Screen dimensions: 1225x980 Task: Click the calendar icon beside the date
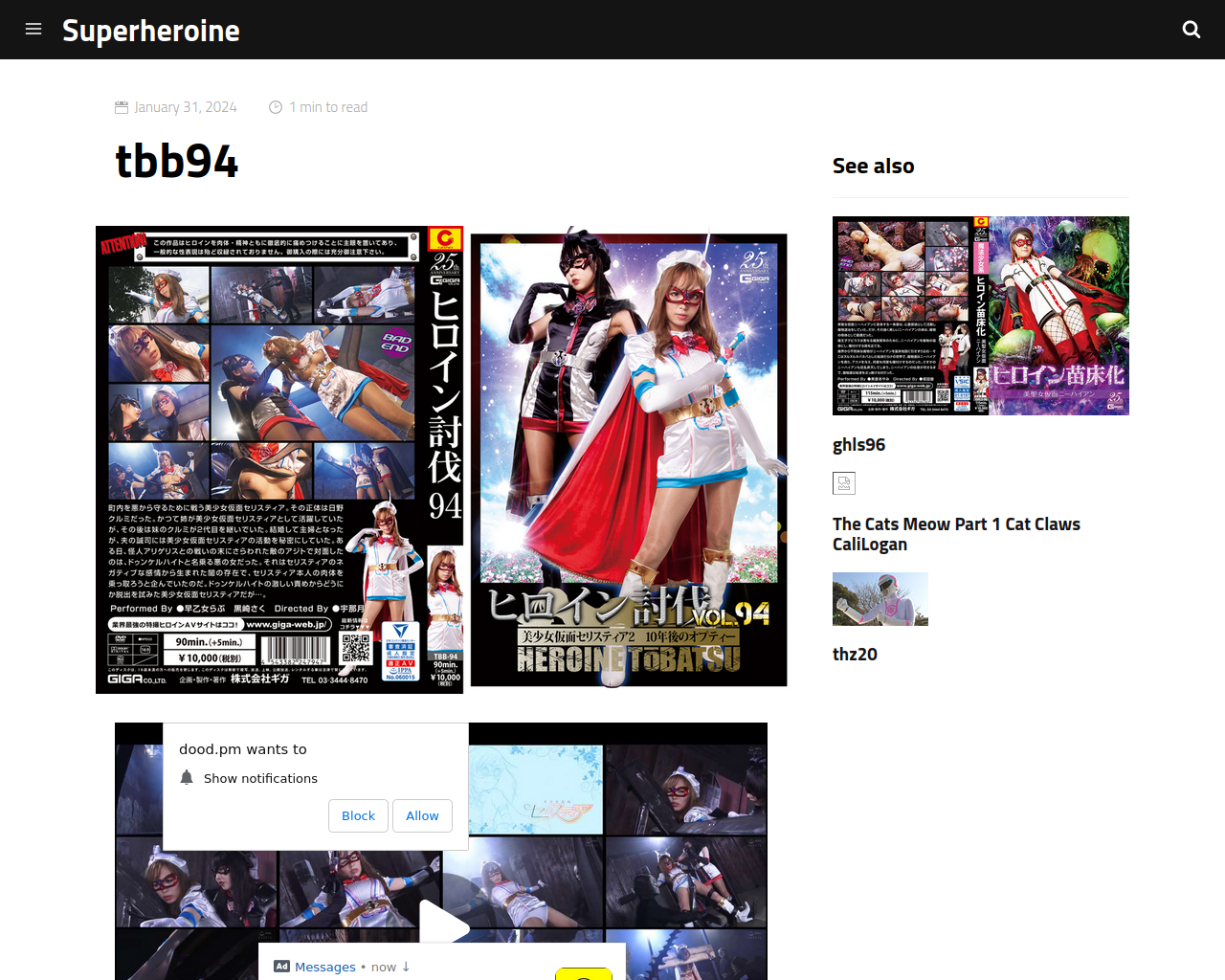(122, 107)
